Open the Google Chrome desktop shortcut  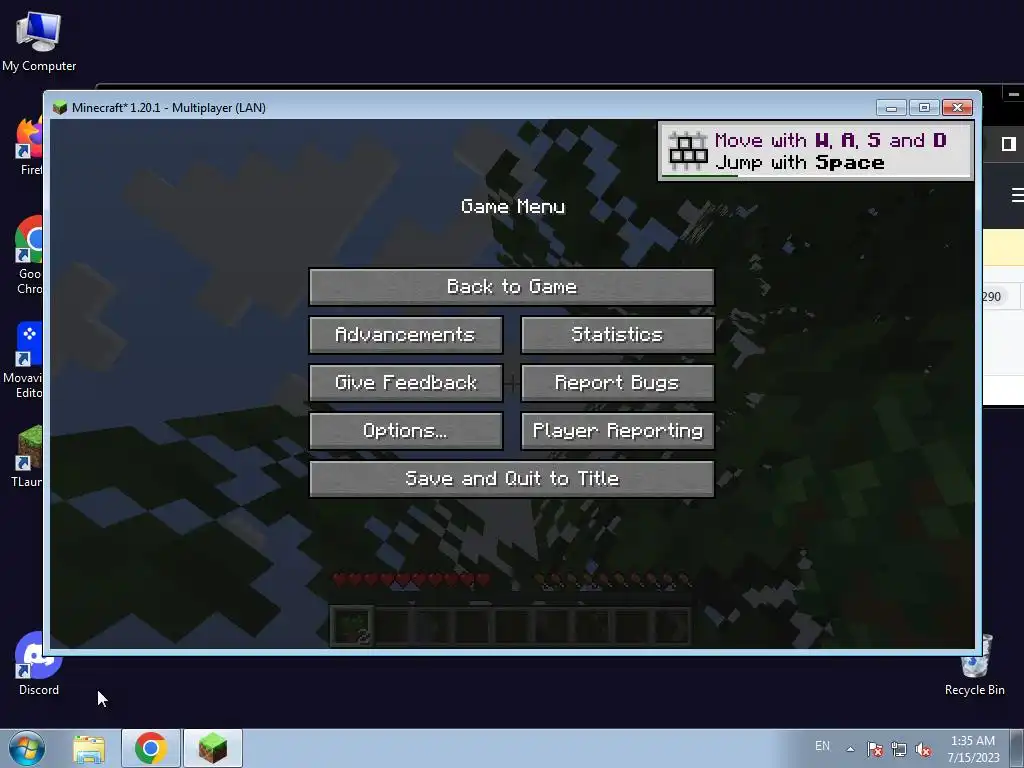click(29, 255)
